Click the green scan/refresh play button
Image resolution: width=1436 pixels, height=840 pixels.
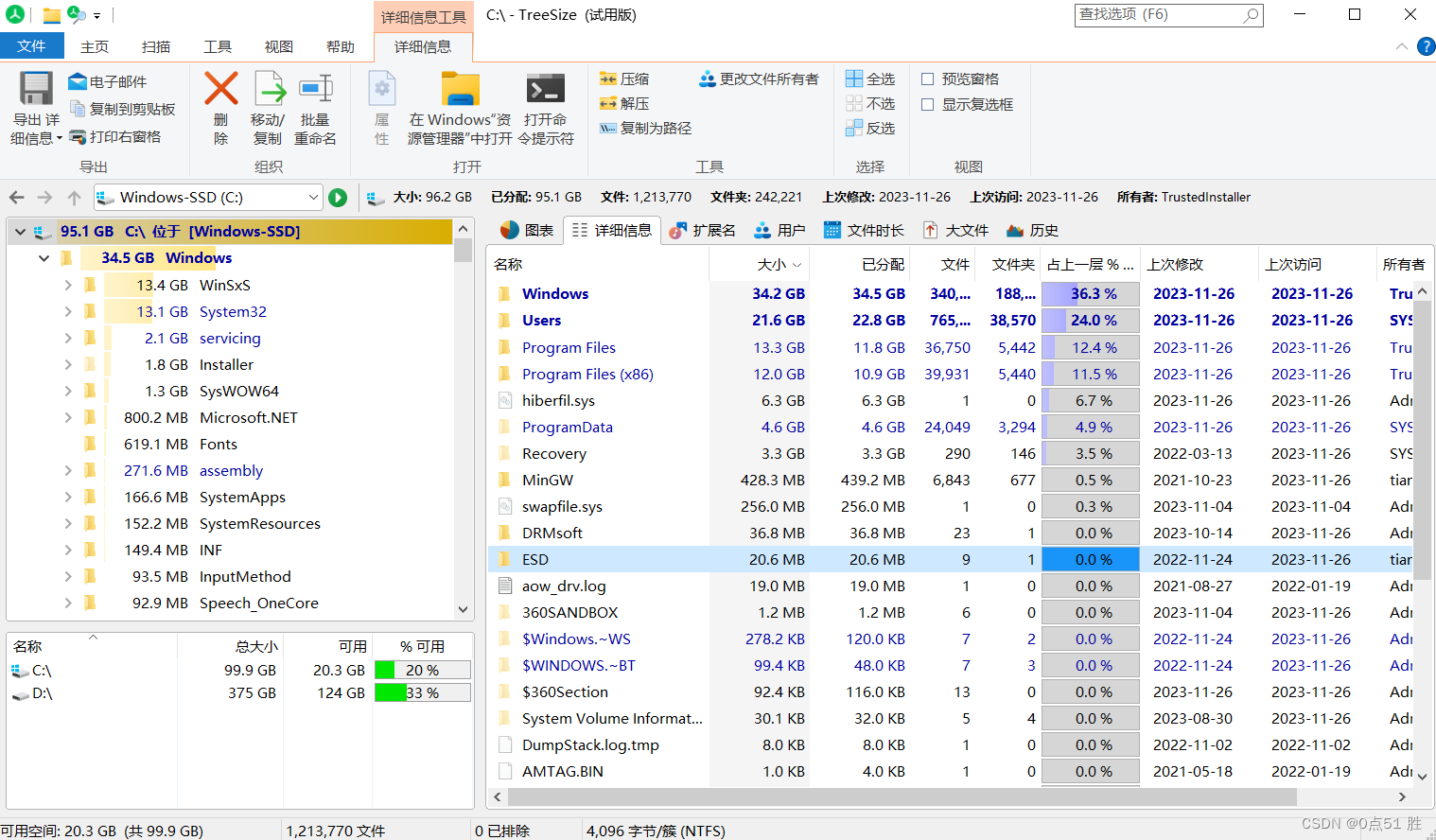[x=338, y=198]
